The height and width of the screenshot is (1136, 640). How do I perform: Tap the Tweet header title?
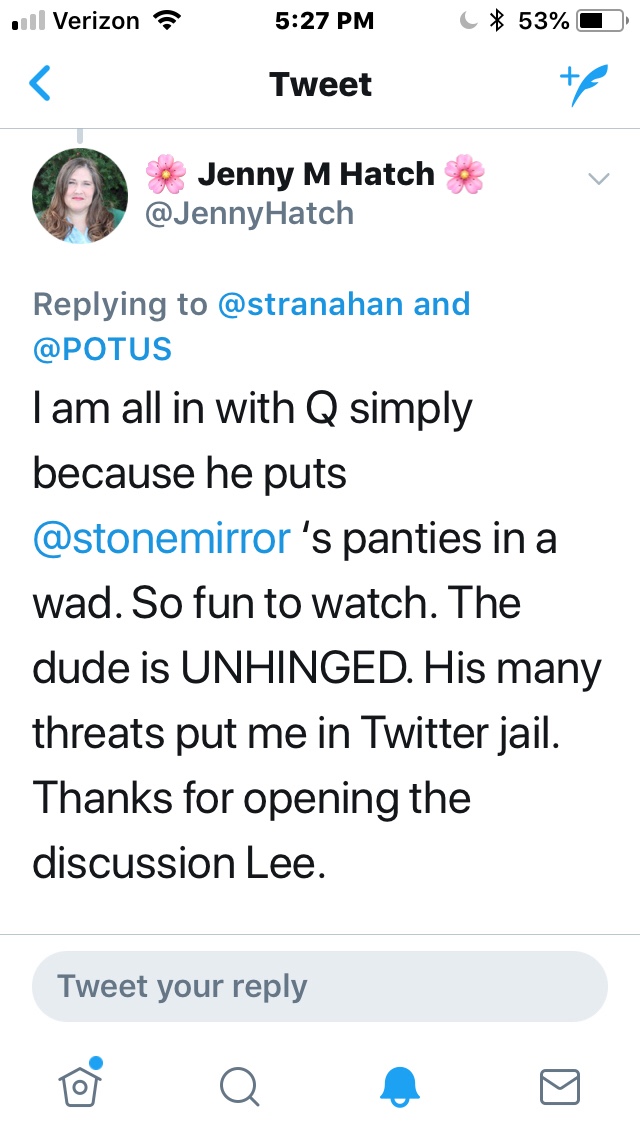[x=320, y=85]
